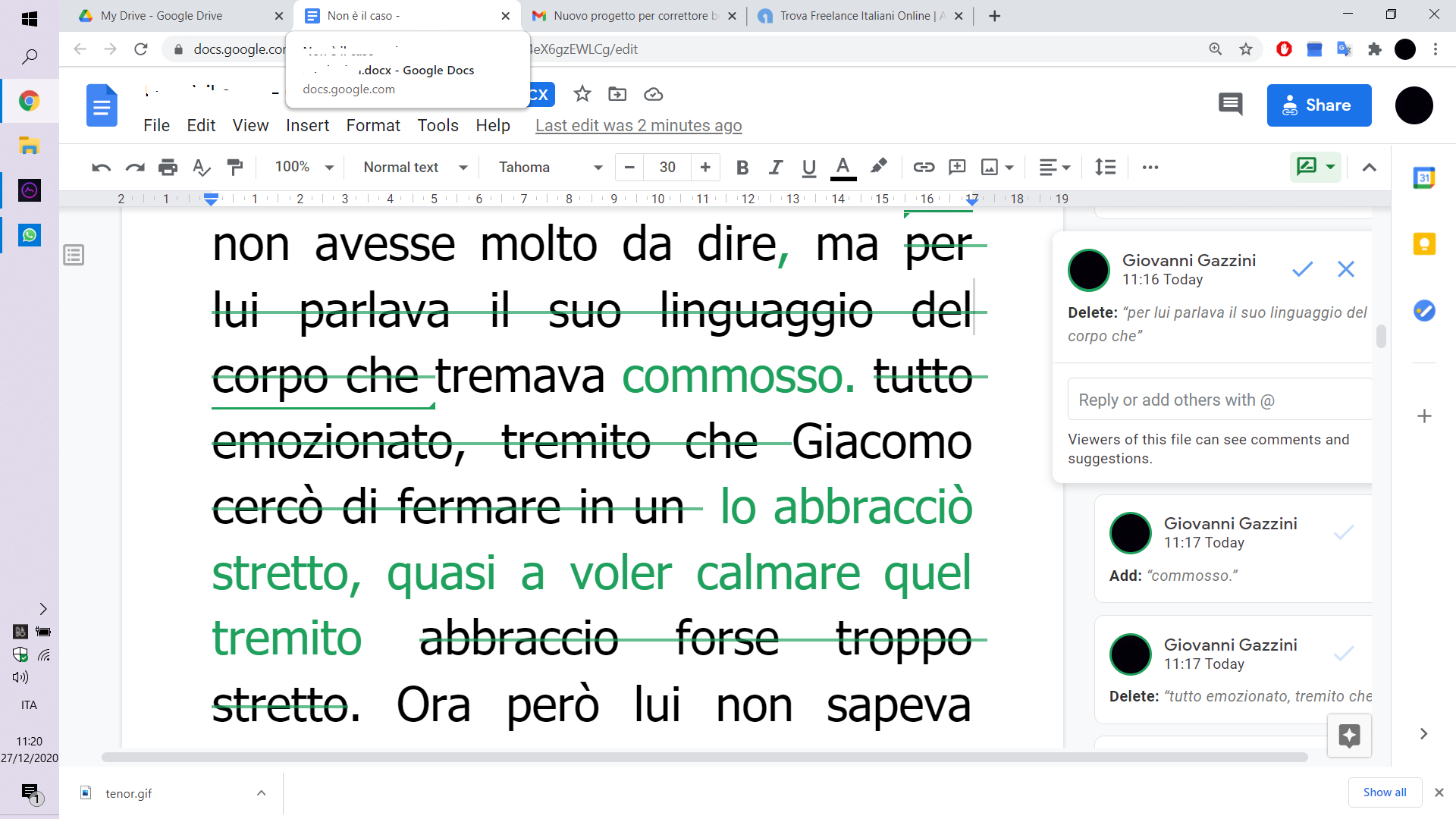Click the text color A swatch
Image resolution: width=1456 pixels, height=819 pixels.
pos(843,167)
